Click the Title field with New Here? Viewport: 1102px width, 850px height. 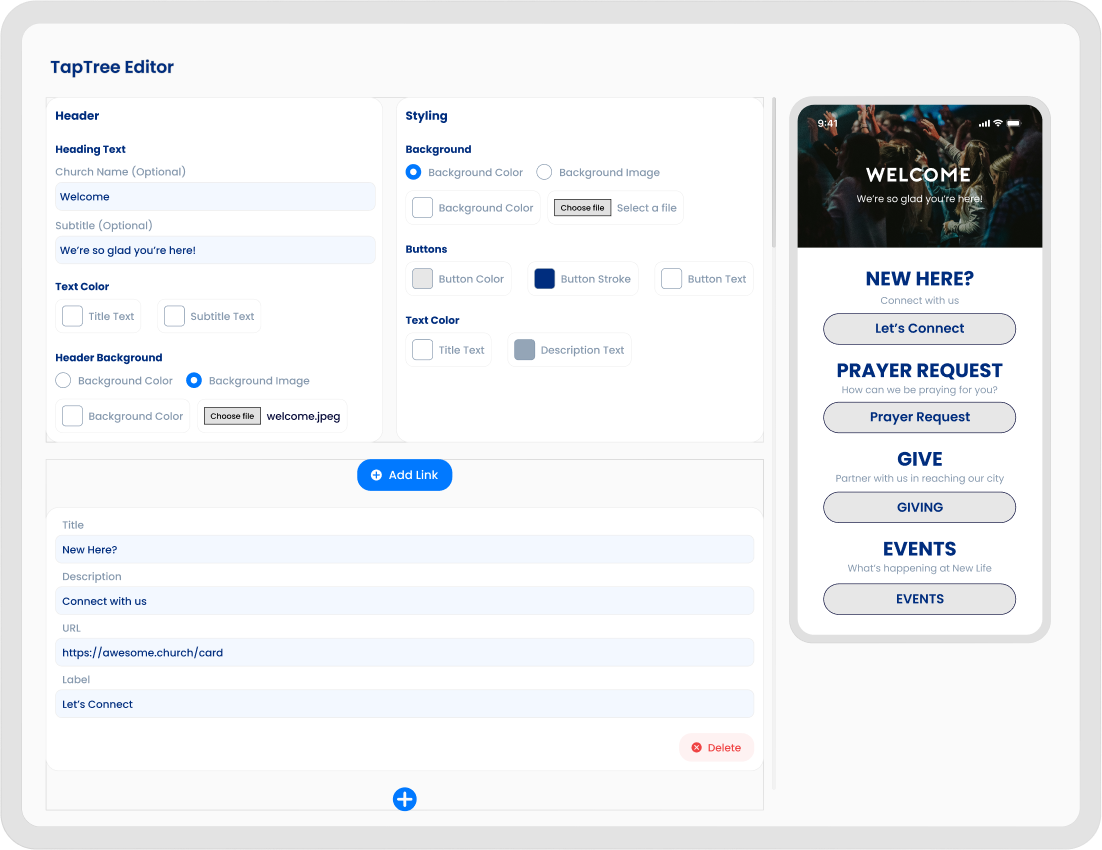(x=404, y=550)
